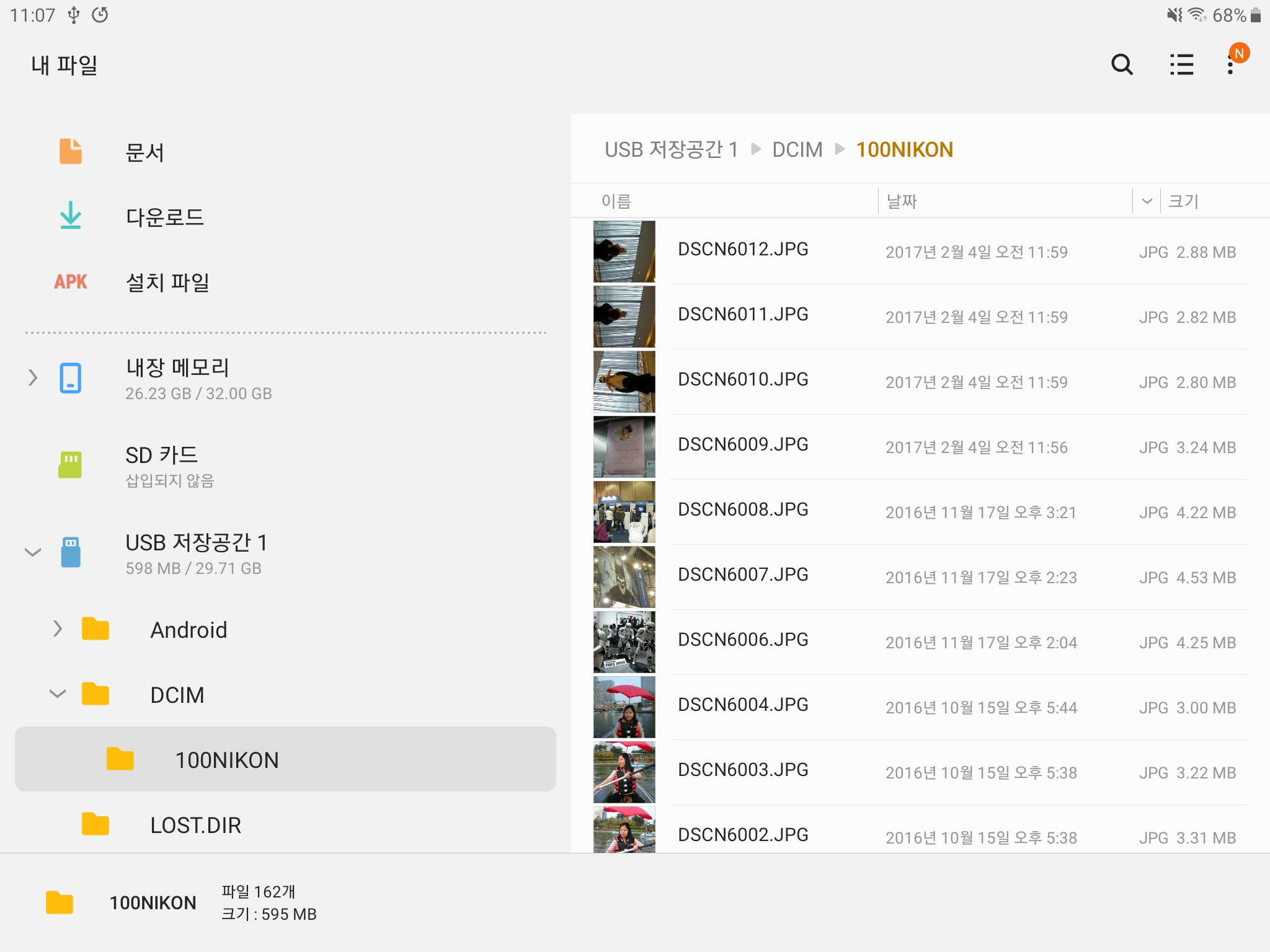
Task: Click 크기 : 595 MB in info bar
Action: [x=269, y=914]
